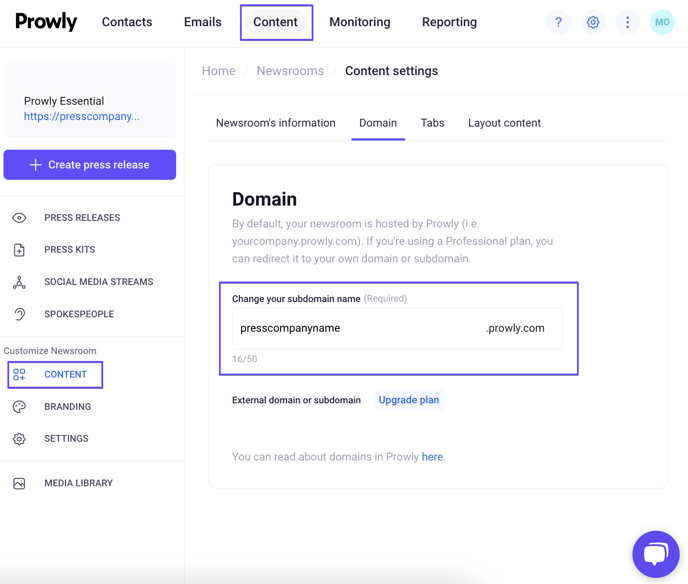Click the Customize Newsroom section label
Viewport: 688px width, 584px height.
point(50,351)
